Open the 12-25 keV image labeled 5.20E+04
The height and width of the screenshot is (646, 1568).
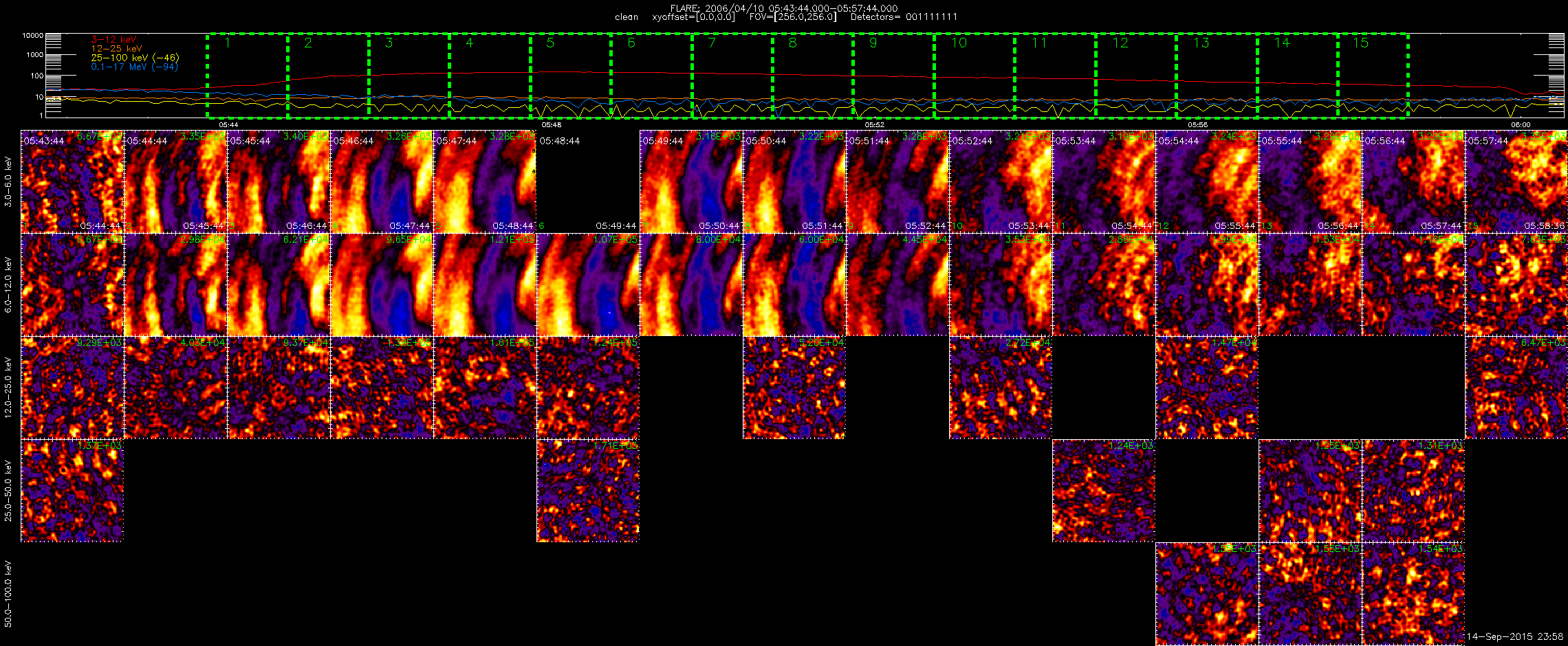(x=794, y=388)
